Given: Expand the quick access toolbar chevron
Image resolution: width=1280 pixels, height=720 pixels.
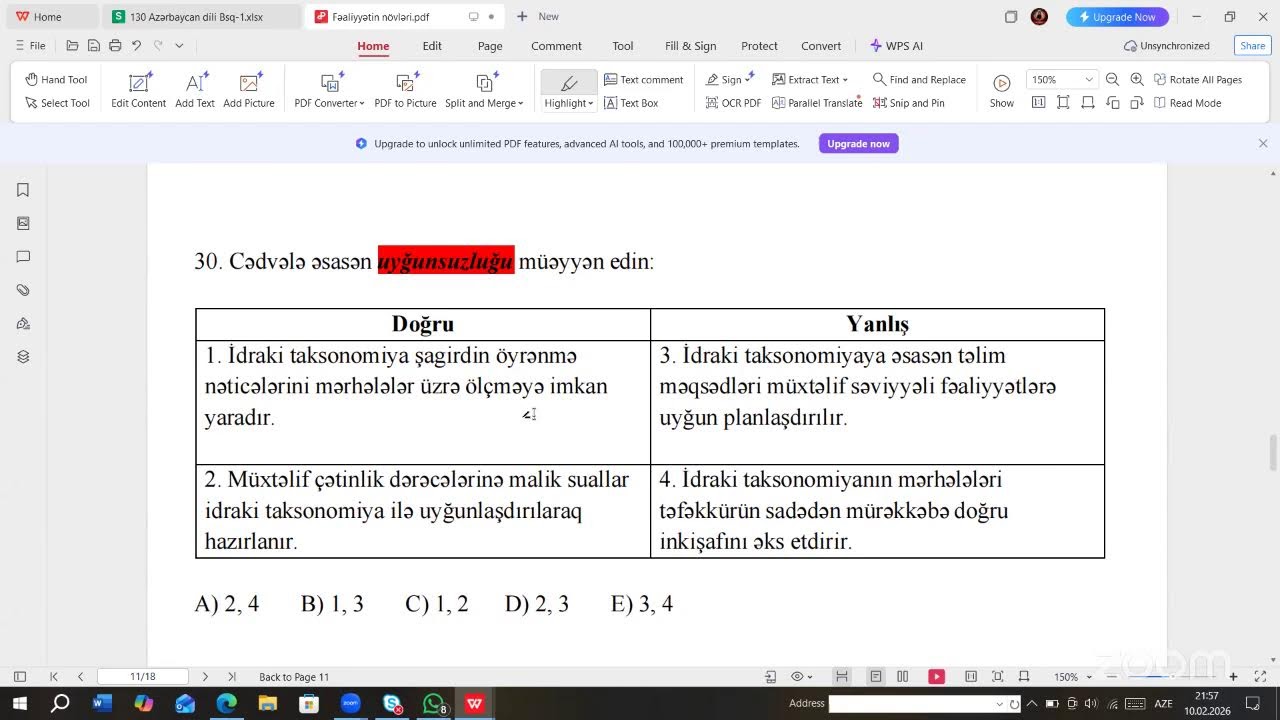Looking at the screenshot, I should [x=179, y=46].
